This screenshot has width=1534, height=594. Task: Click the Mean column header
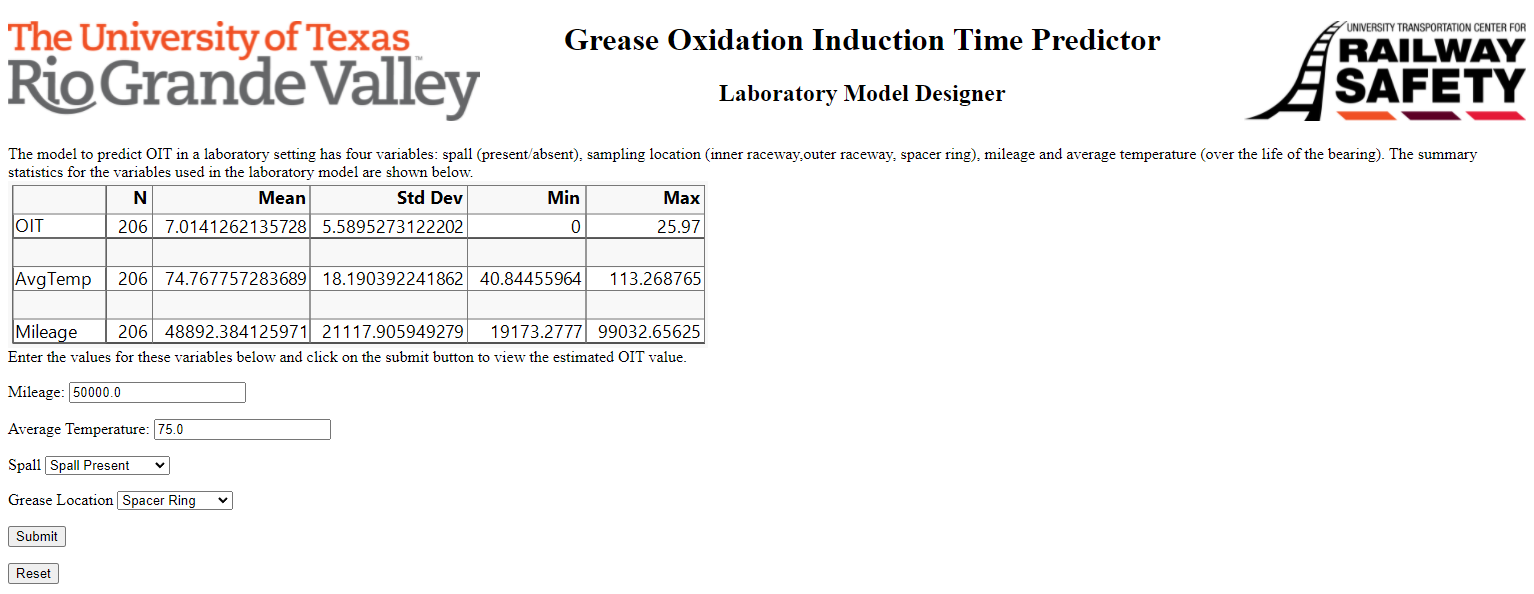tap(281, 198)
